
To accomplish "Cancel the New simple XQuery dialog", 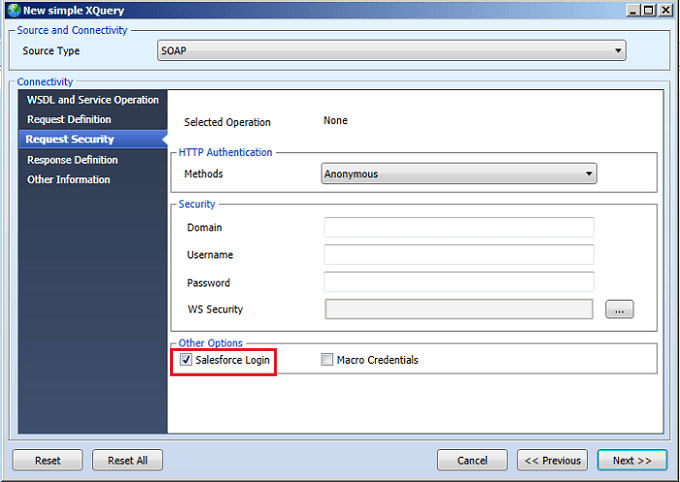I will click(x=472, y=460).
